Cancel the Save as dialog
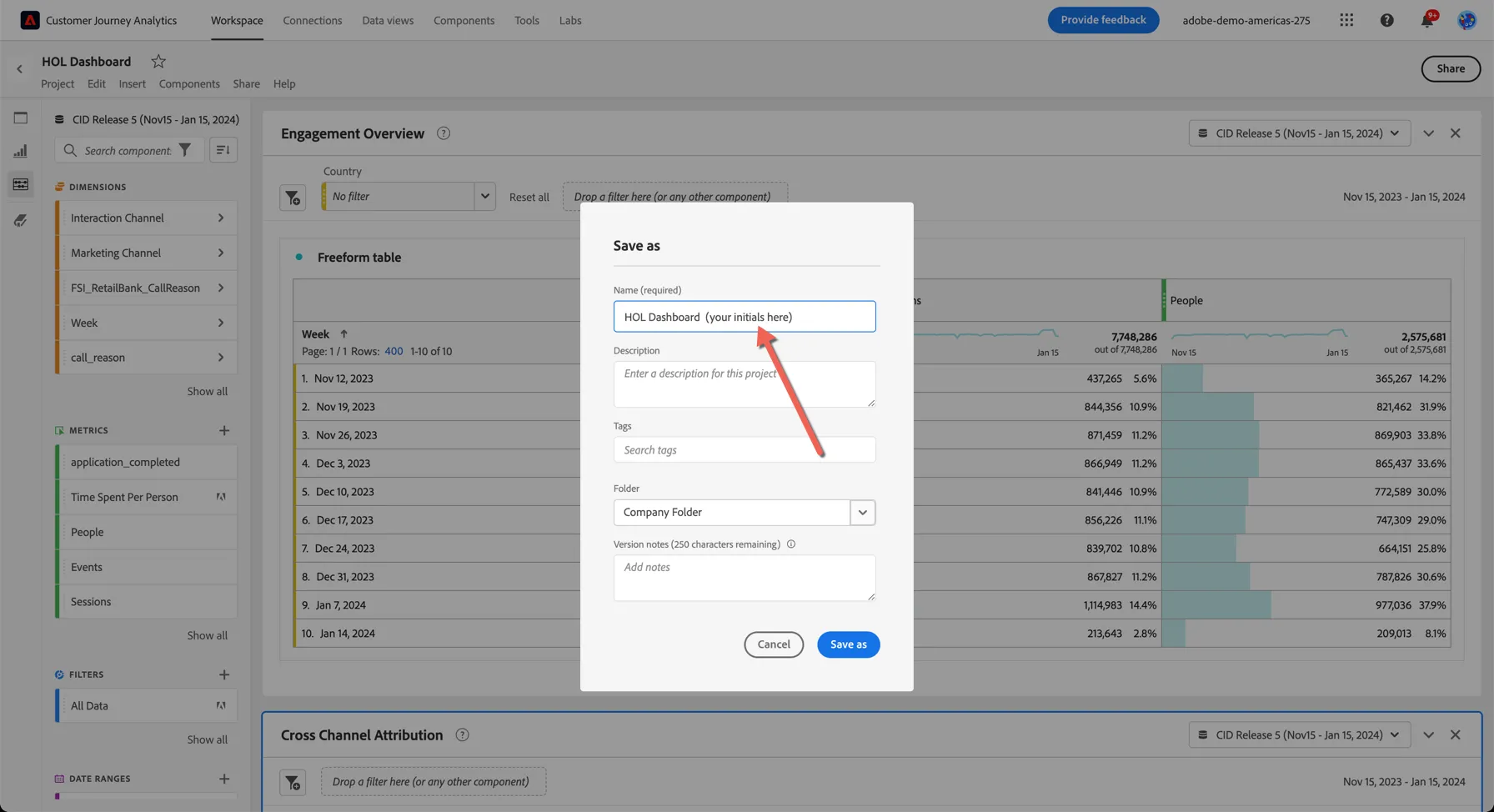The height and width of the screenshot is (812, 1494). pyautogui.click(x=774, y=644)
